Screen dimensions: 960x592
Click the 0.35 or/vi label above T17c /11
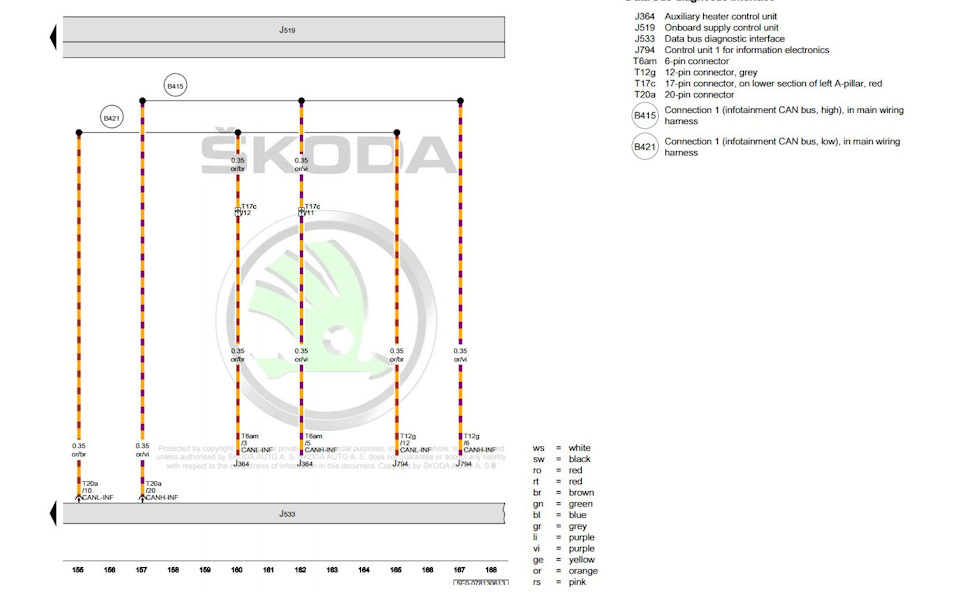301,164
